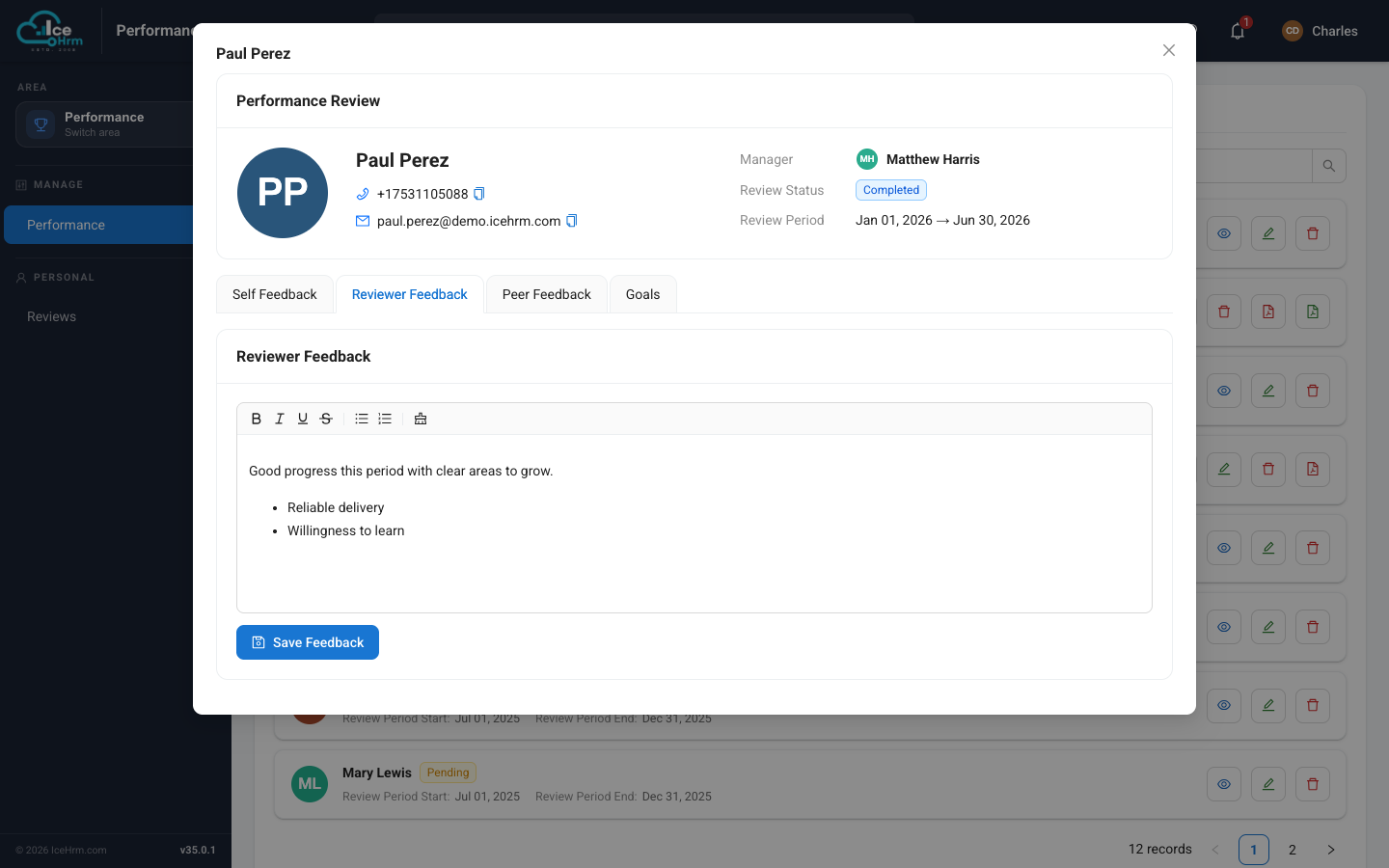Delete Mary Lewis's review

point(1313,784)
